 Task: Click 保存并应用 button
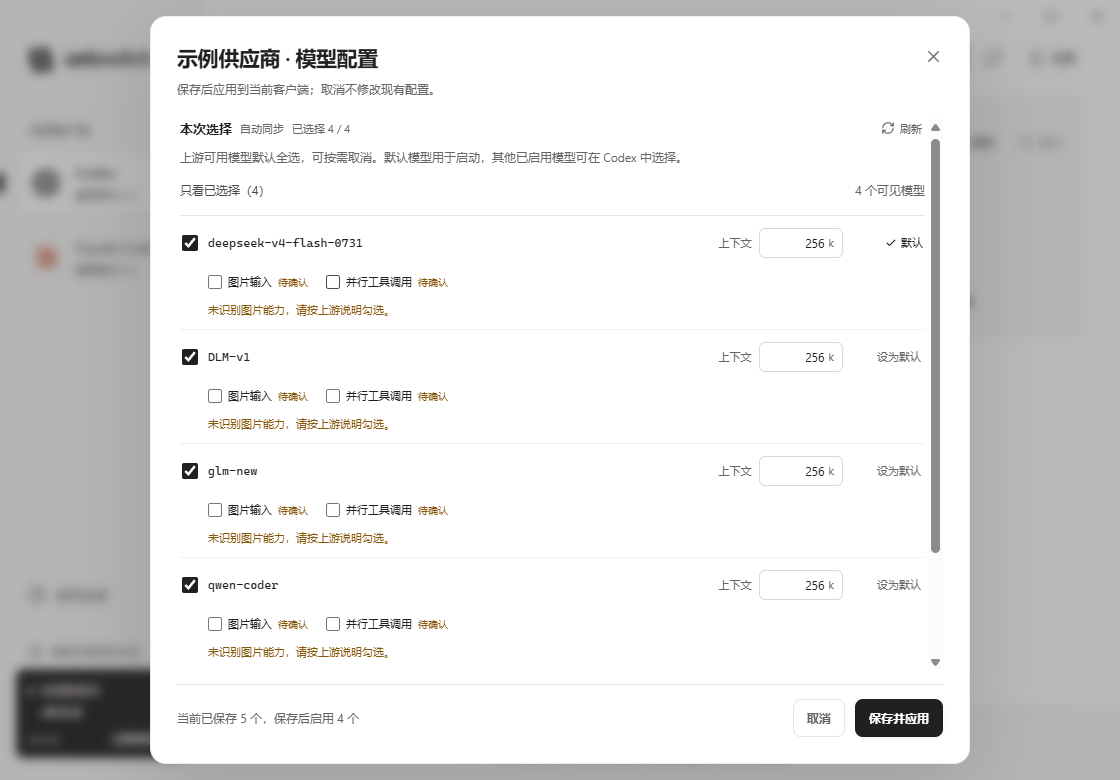click(899, 718)
